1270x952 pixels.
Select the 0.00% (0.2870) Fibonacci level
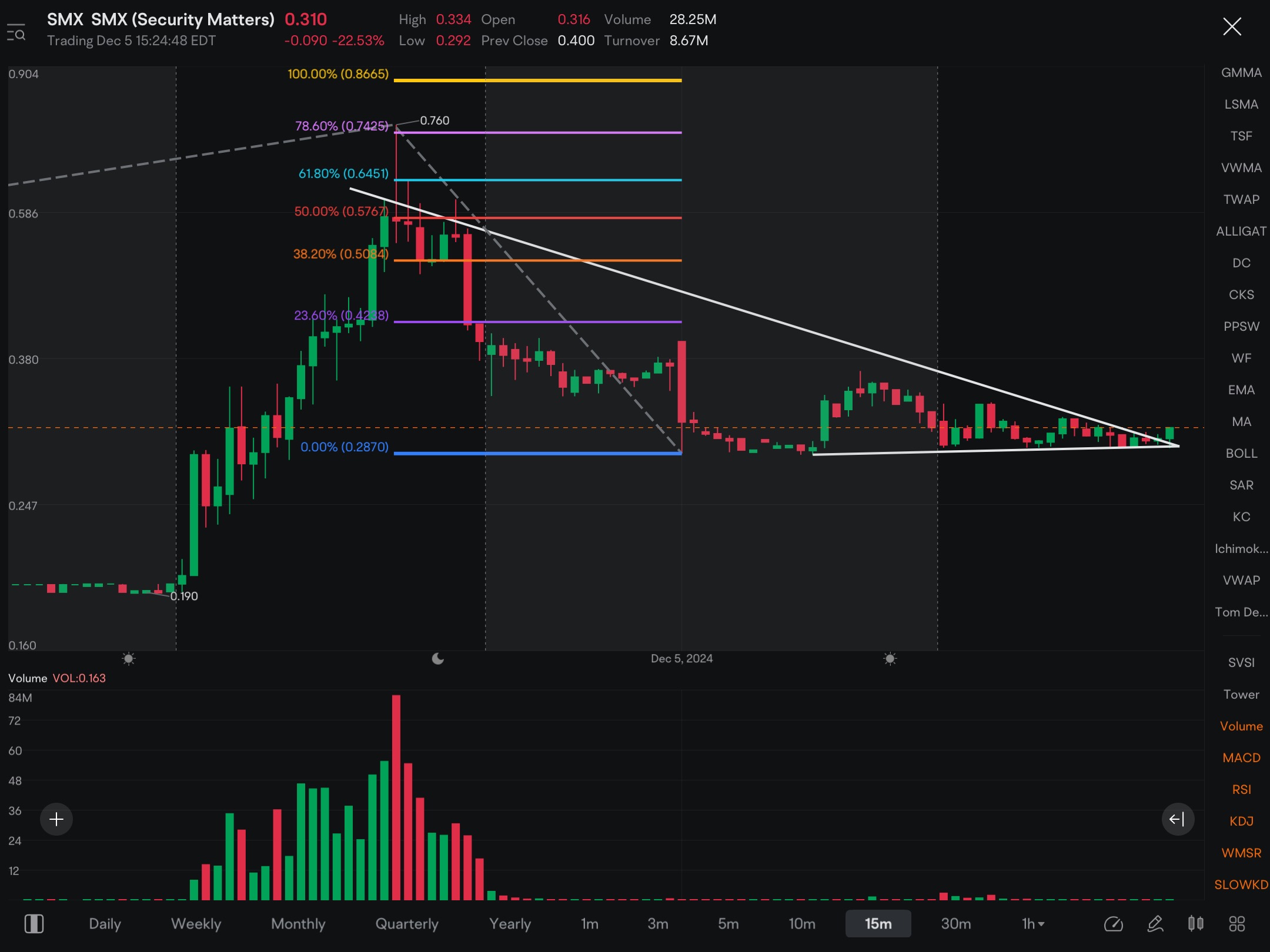[345, 447]
